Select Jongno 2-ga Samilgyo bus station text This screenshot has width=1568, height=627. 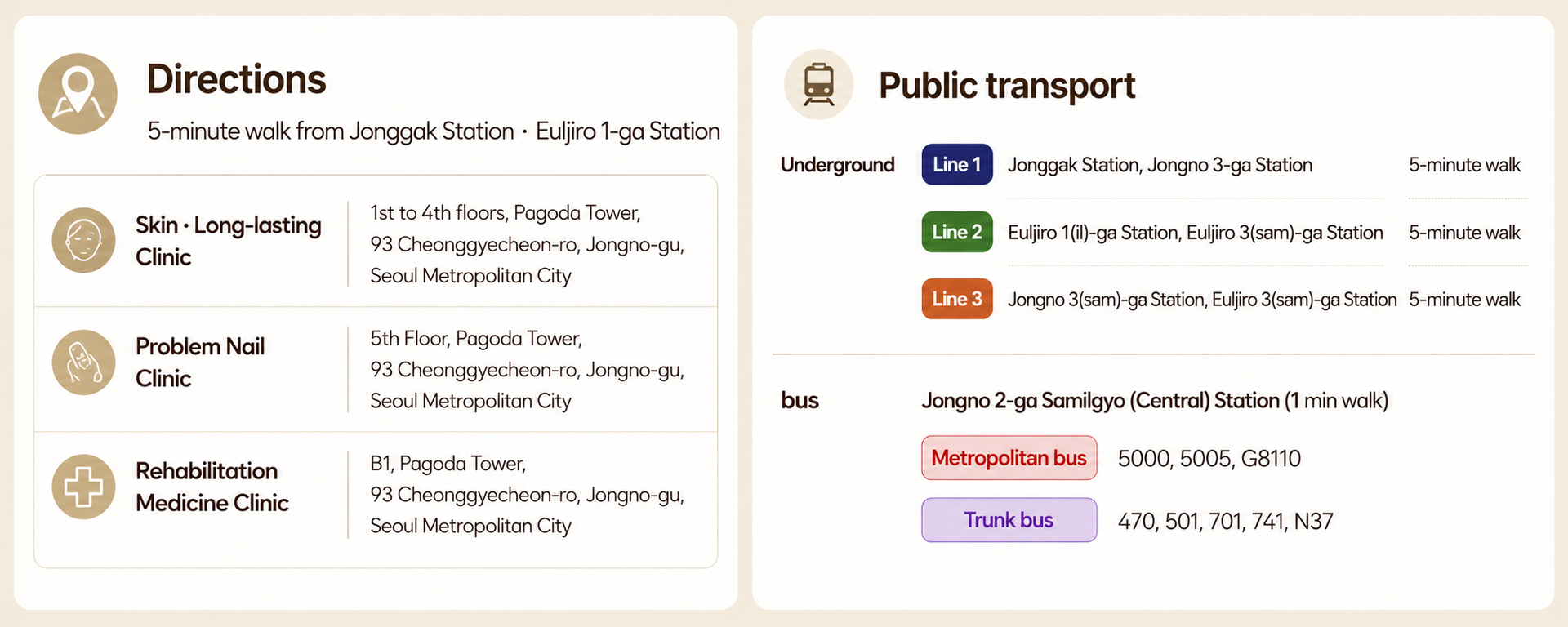tap(1155, 401)
